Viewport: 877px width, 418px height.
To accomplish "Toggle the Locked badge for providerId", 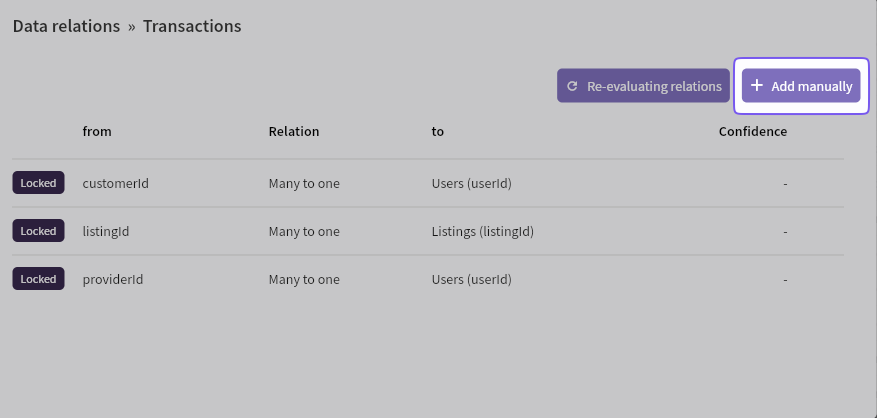I will click(x=39, y=279).
